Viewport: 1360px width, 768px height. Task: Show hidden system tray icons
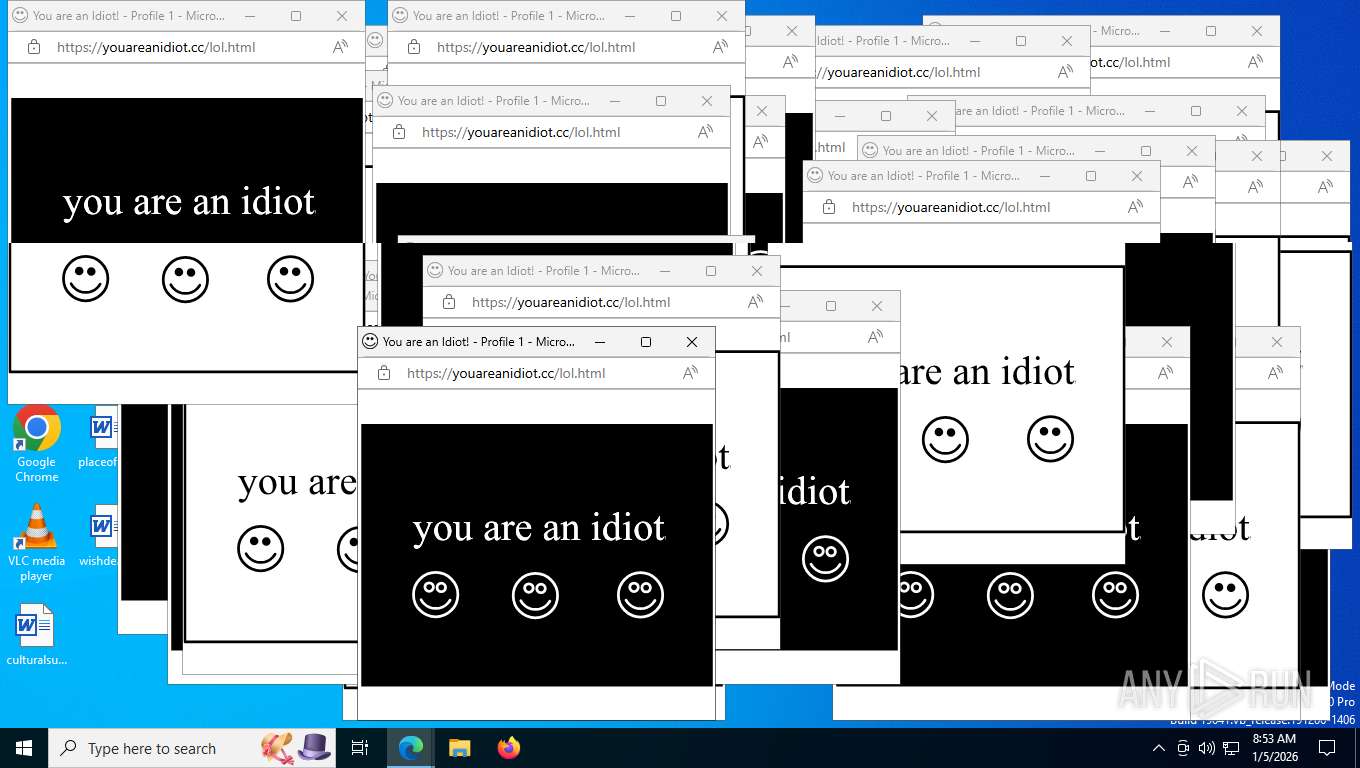[x=1159, y=748]
